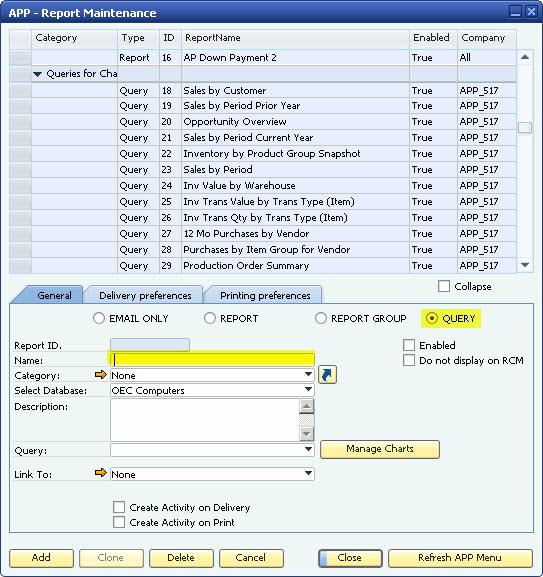Click the table scroll up arrow

coord(525,57)
